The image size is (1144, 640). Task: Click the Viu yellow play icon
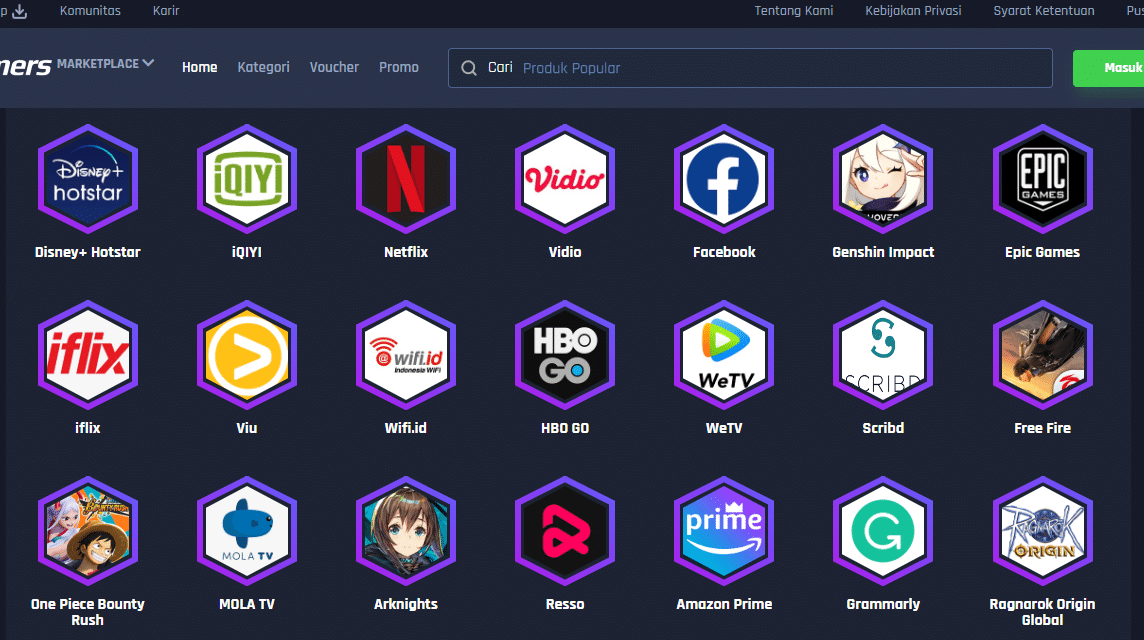(x=247, y=355)
